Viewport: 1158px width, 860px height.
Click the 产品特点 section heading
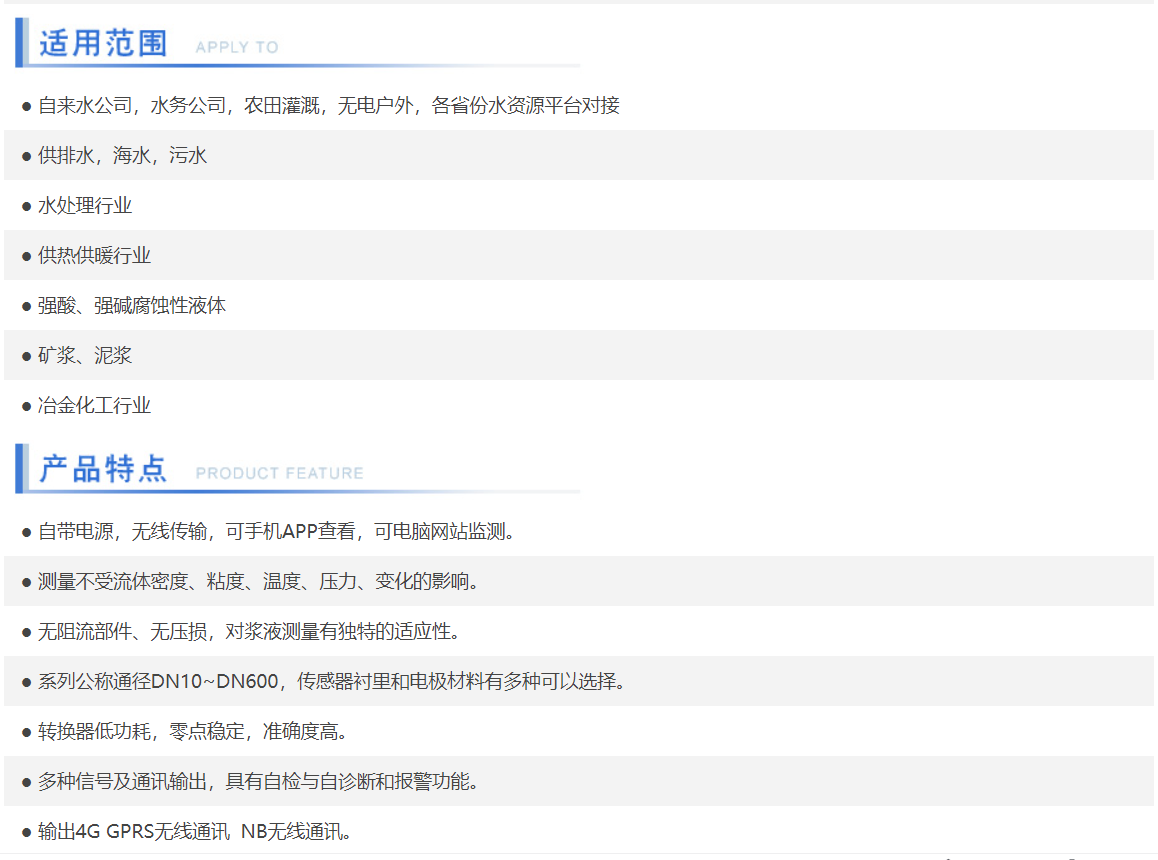(102, 469)
